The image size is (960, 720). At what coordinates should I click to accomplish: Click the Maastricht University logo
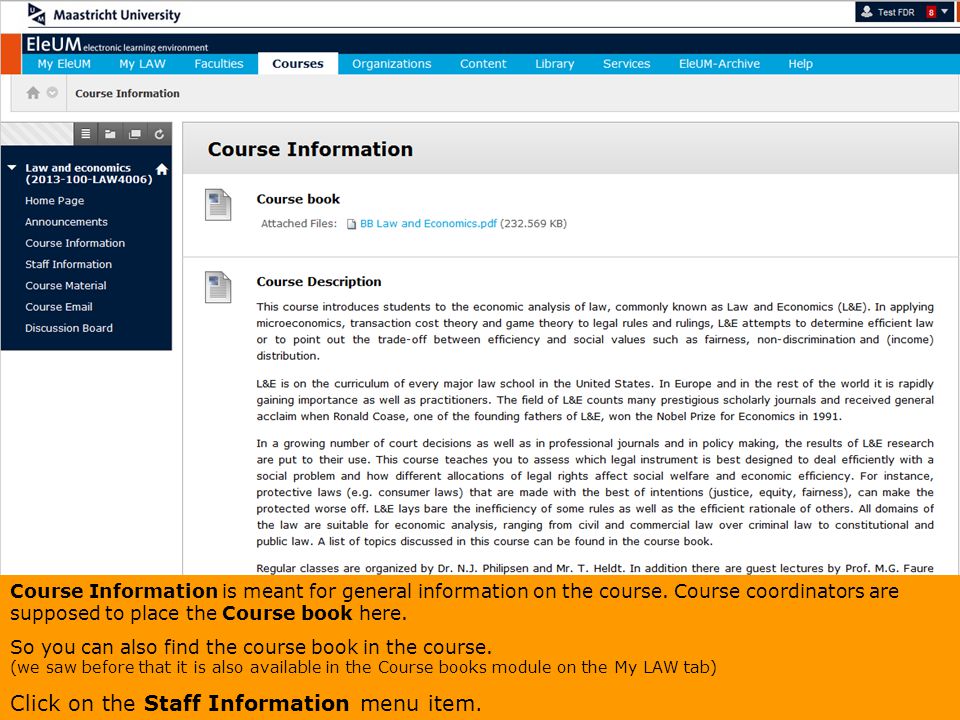104,14
